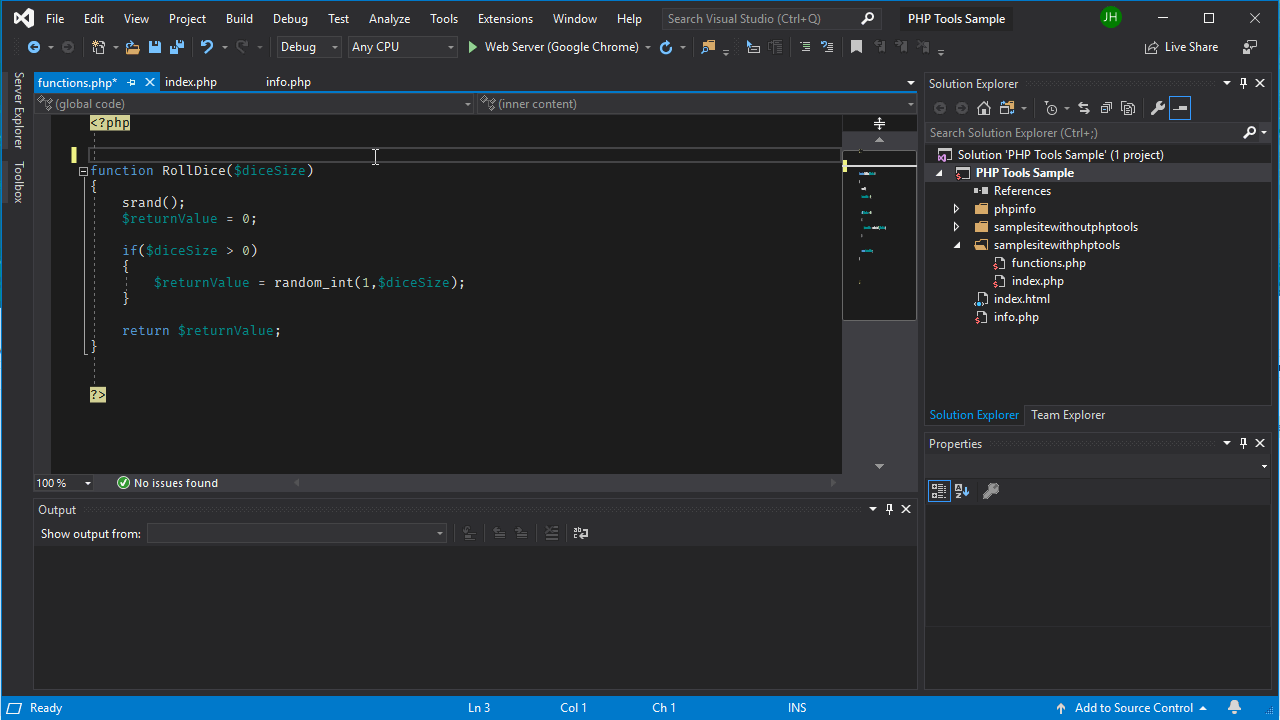Open the Analyze menu
The height and width of the screenshot is (720, 1280).
tap(389, 18)
